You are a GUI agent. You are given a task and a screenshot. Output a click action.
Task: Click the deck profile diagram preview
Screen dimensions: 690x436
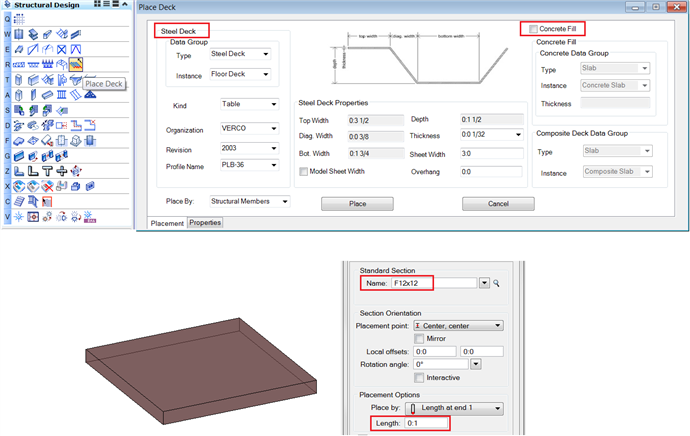coord(420,59)
